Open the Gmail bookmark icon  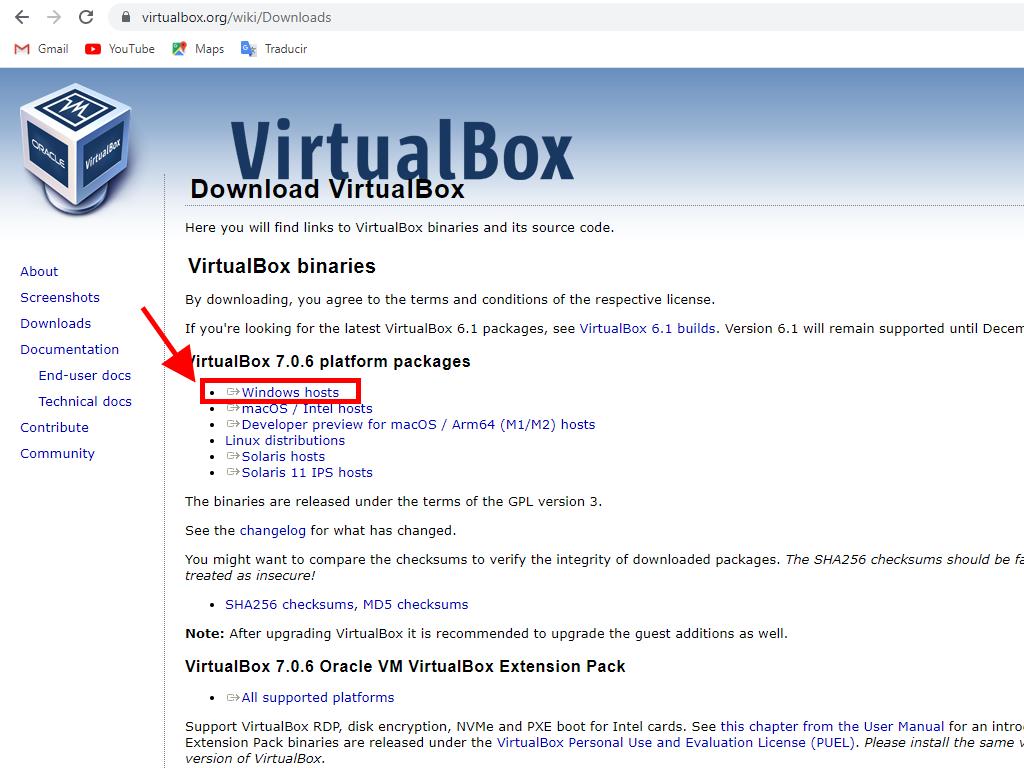[x=22, y=49]
